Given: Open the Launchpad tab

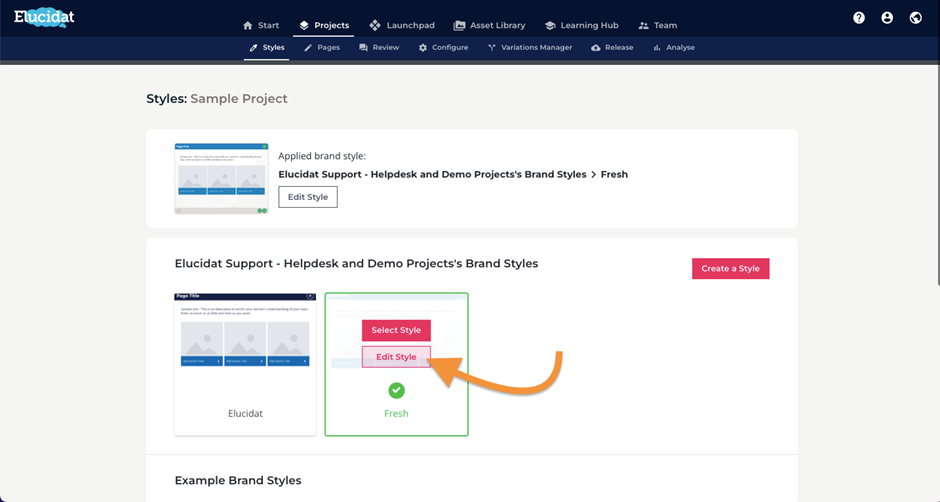Looking at the screenshot, I should coord(402,25).
